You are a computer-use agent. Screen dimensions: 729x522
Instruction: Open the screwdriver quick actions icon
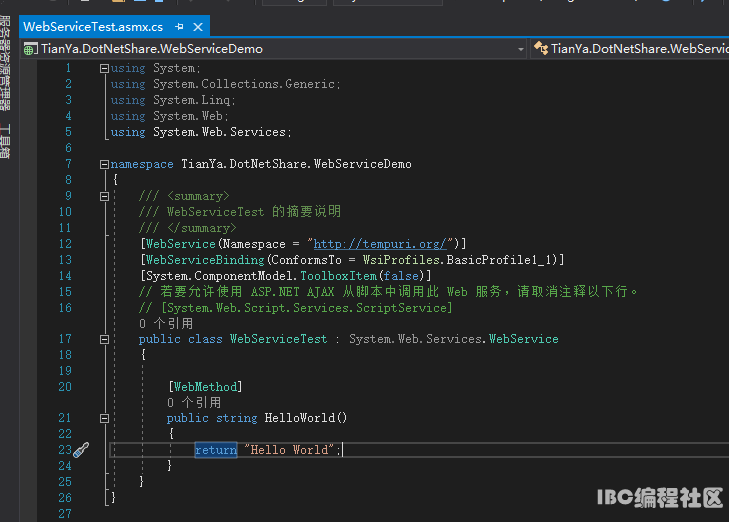coord(81,449)
